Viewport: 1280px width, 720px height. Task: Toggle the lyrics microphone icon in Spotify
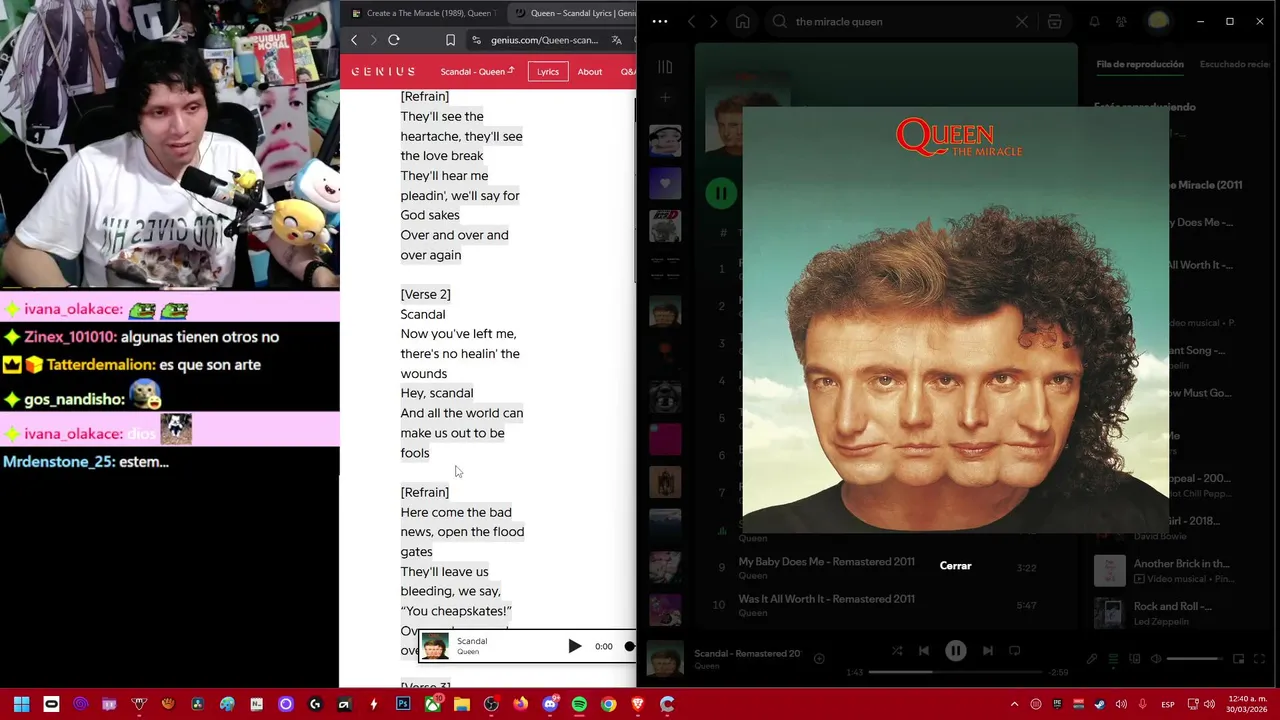pos(1092,659)
